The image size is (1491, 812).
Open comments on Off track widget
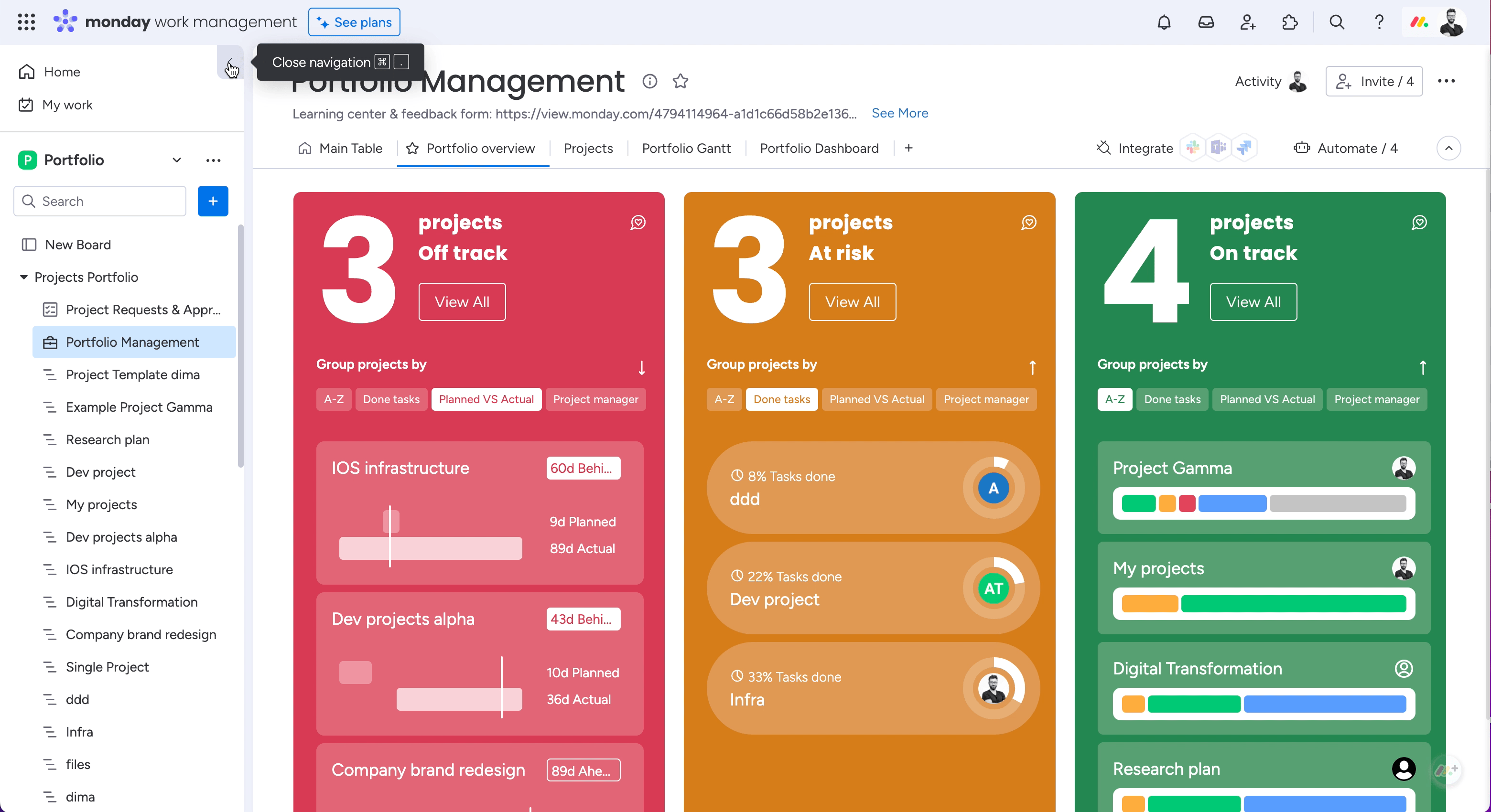coord(638,223)
